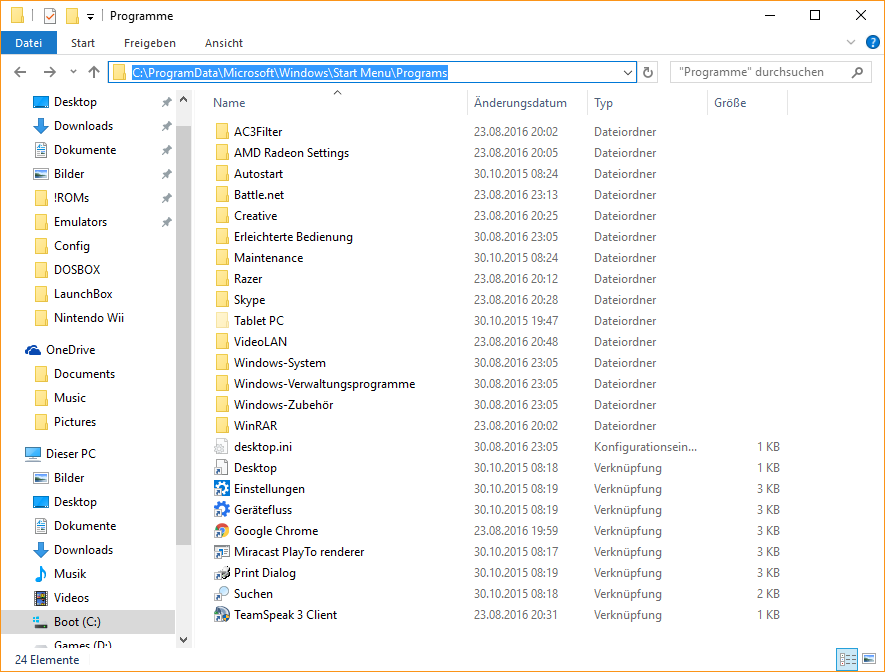This screenshot has width=885, height=672.
Task: Click the new folder icon in title bar
Action: tap(72, 16)
